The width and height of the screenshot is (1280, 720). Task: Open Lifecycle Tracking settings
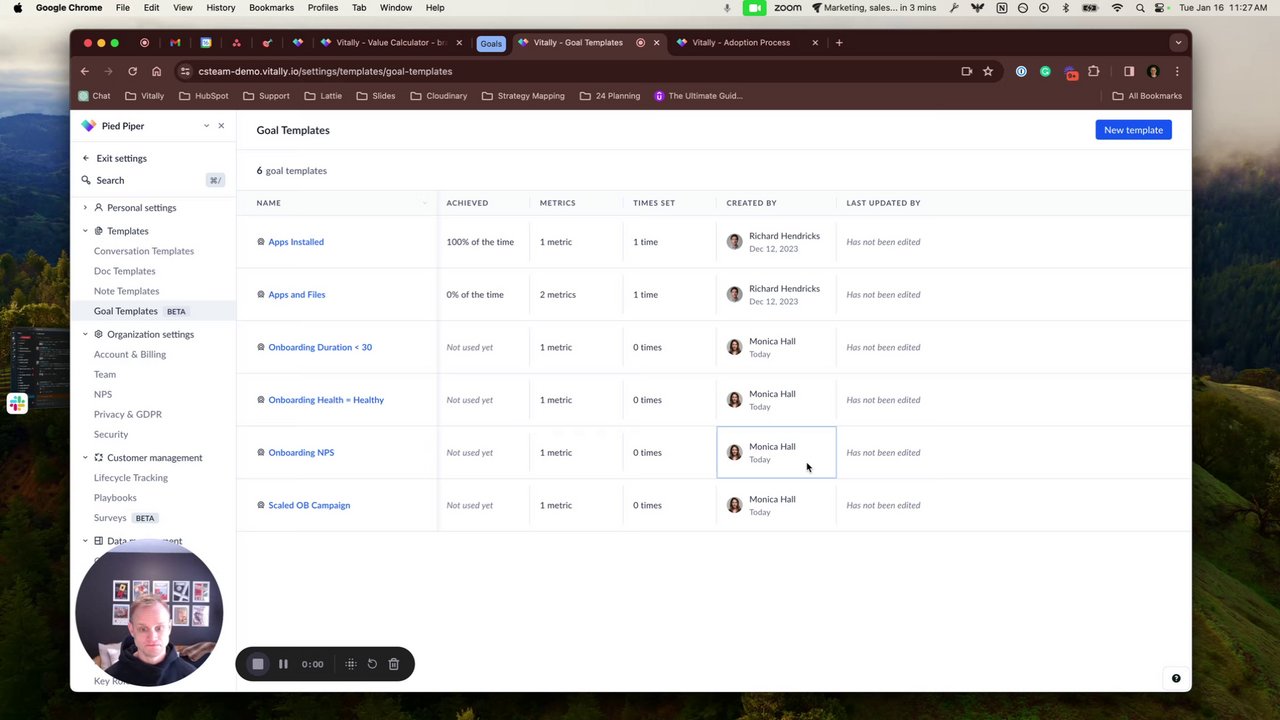click(131, 478)
